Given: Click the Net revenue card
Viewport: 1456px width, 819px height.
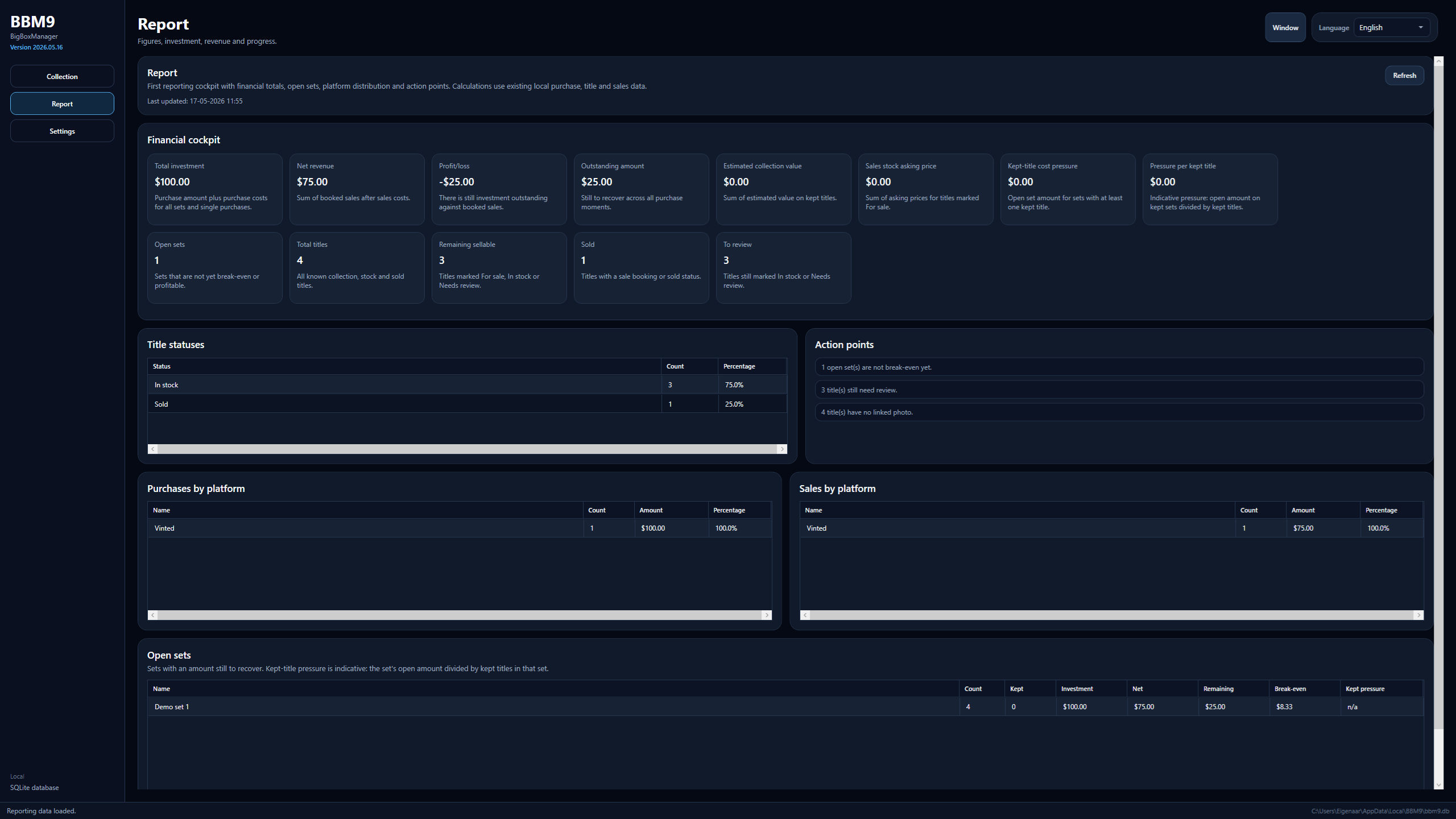Looking at the screenshot, I should [357, 189].
